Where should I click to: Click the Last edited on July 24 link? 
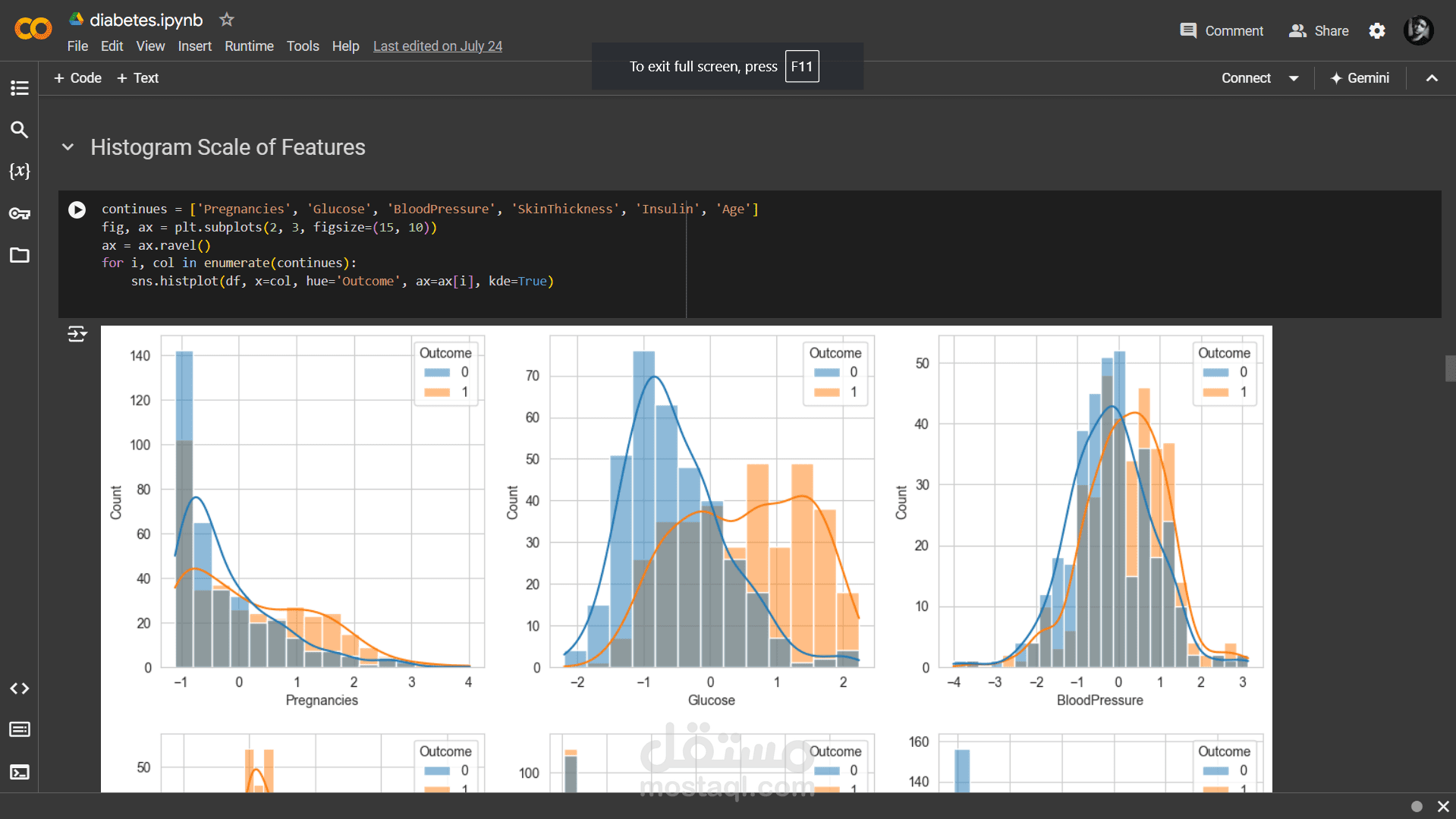click(438, 46)
